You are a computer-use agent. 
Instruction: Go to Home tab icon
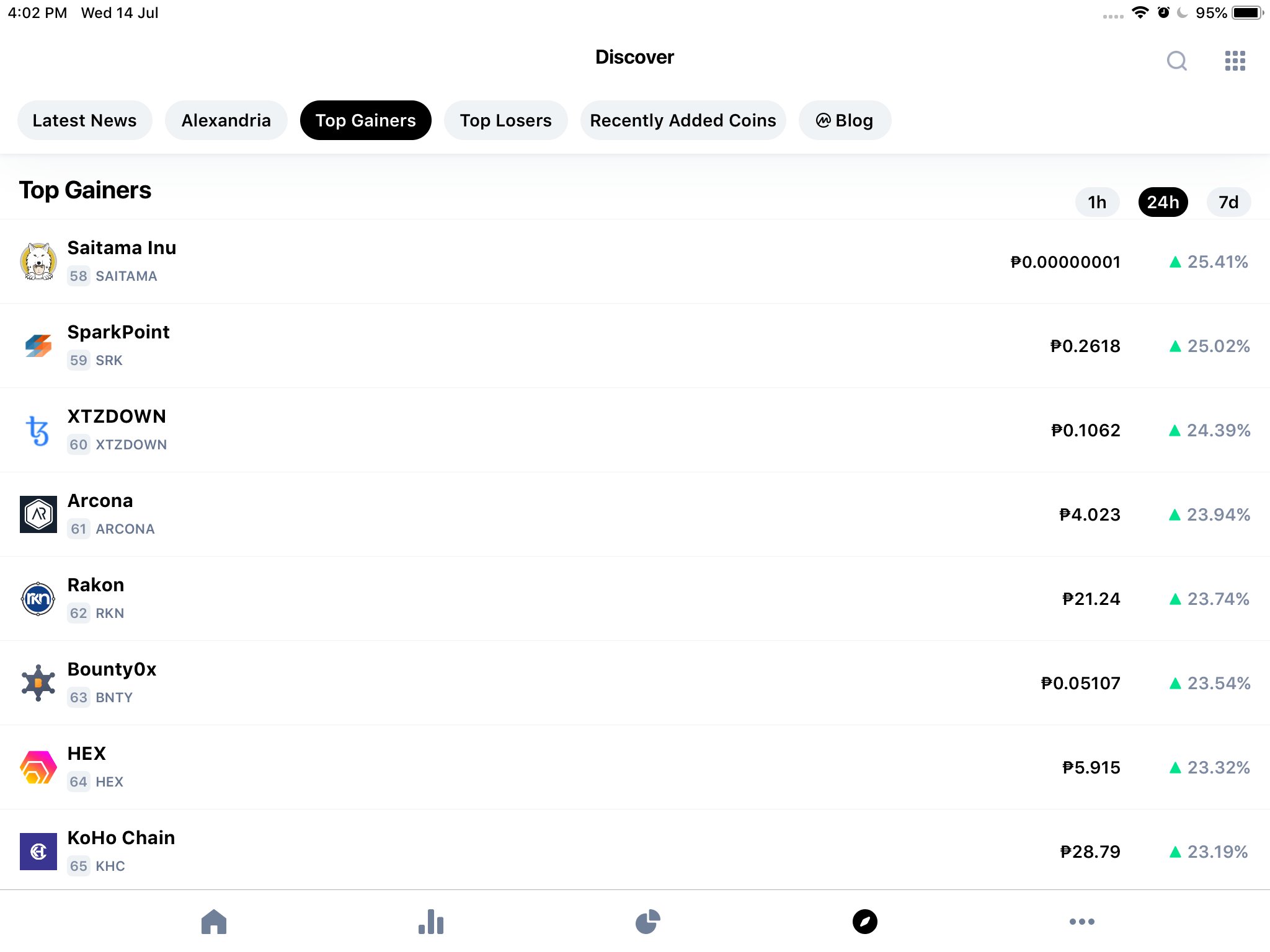(x=214, y=922)
